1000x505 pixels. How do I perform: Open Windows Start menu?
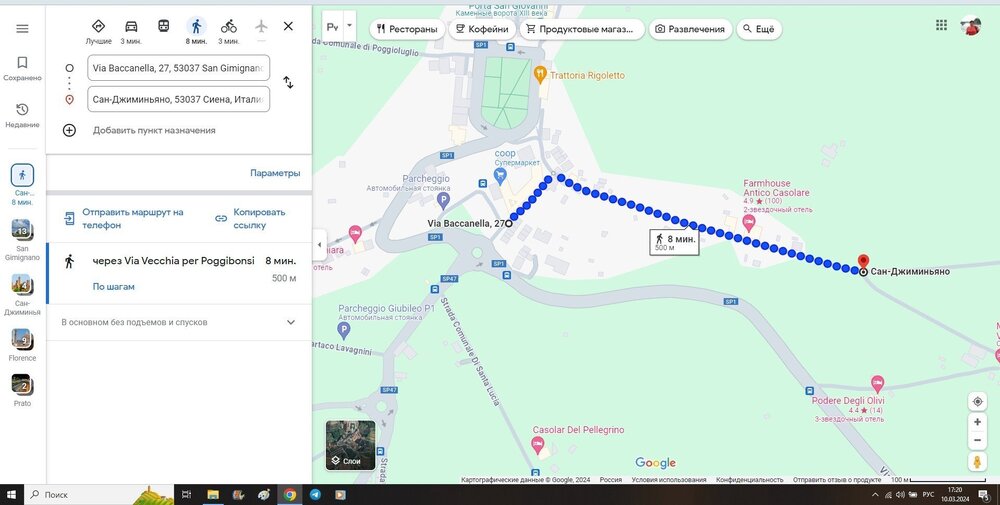tap(11, 494)
